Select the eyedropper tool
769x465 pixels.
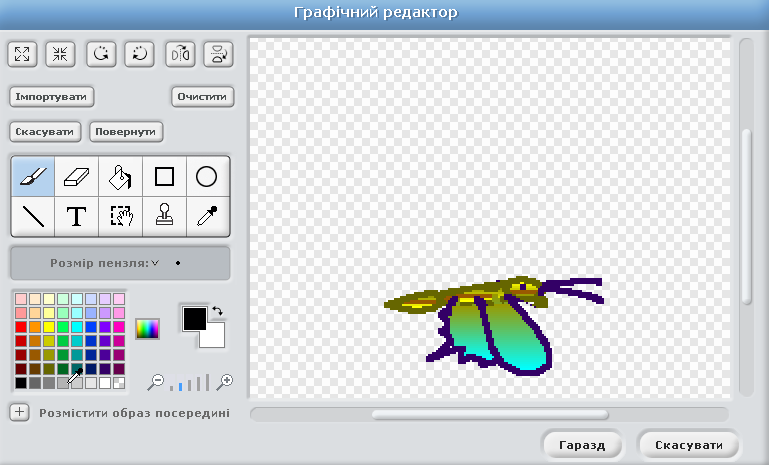[206, 216]
